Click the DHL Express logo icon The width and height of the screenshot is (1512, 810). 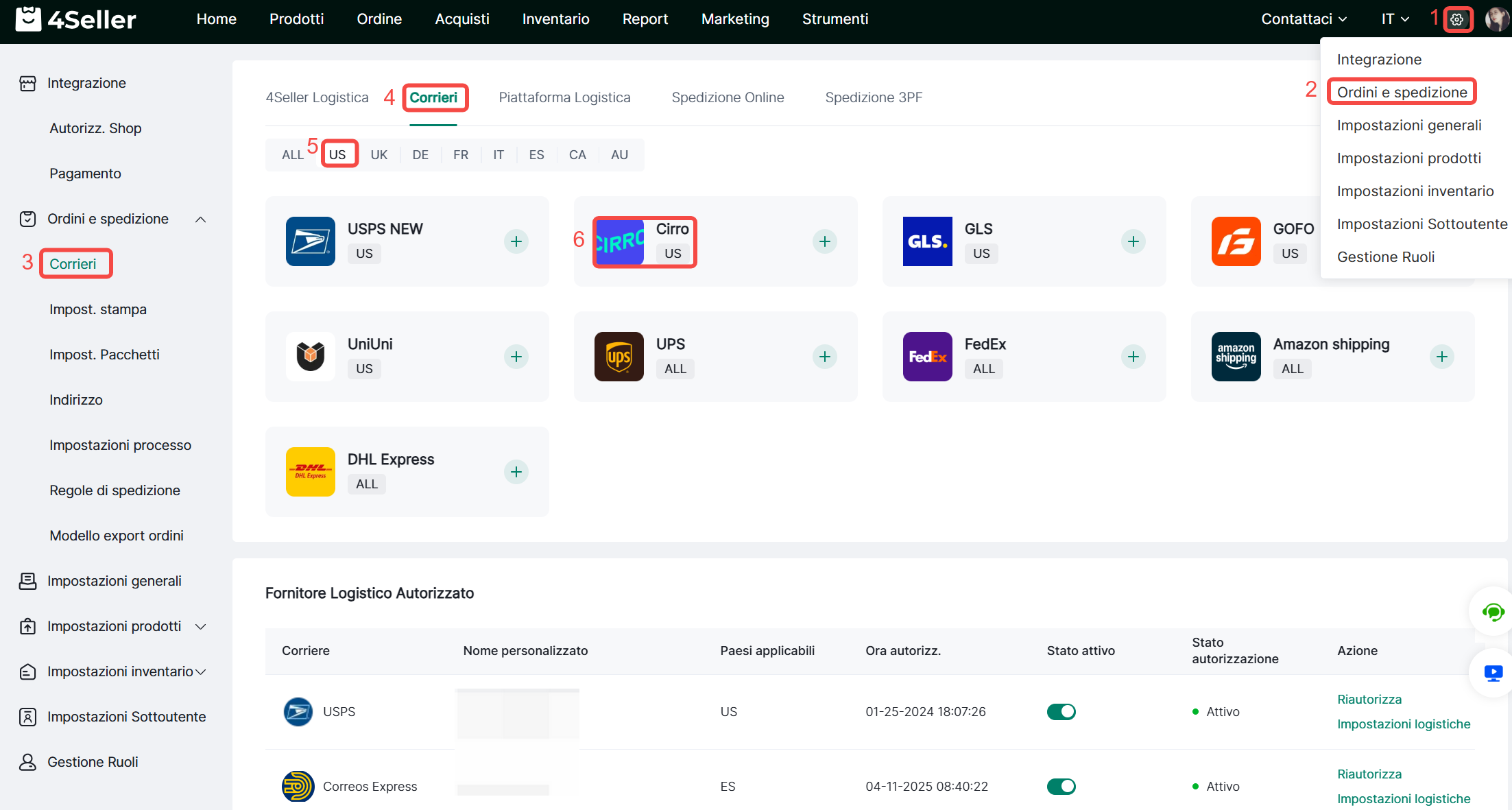pos(311,472)
